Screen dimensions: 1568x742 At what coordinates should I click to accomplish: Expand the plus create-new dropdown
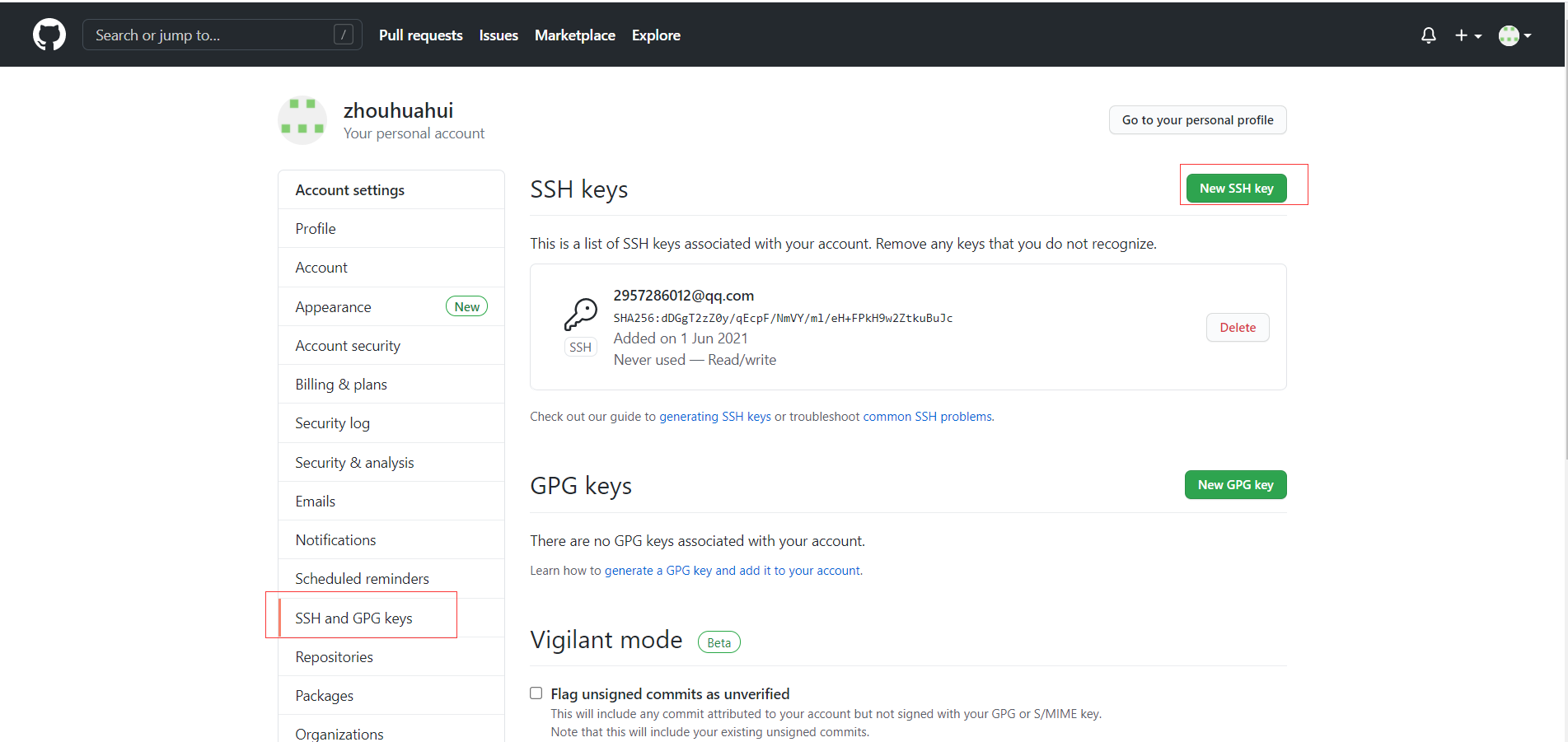point(1467,35)
